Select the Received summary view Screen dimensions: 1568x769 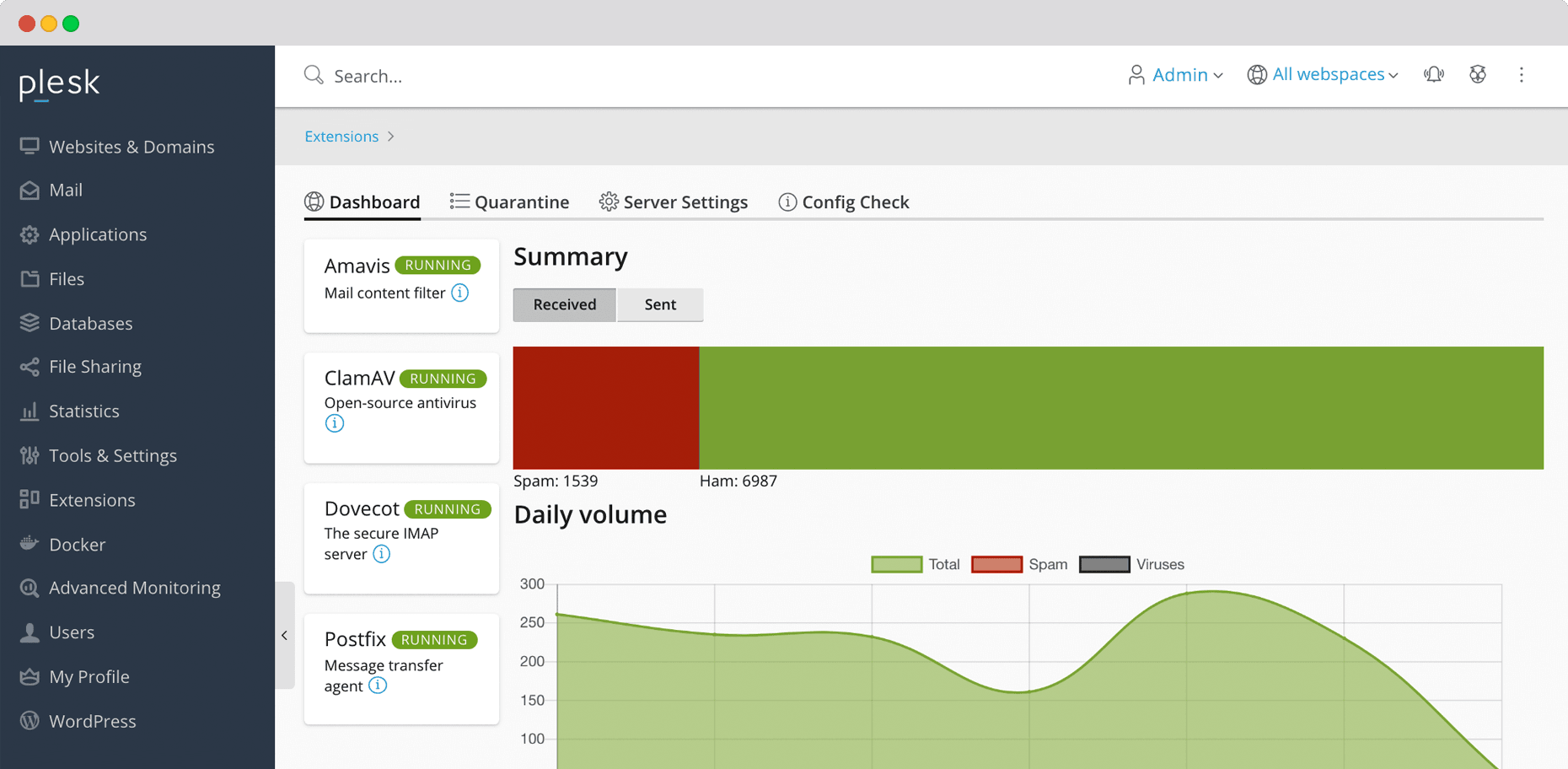click(x=564, y=304)
